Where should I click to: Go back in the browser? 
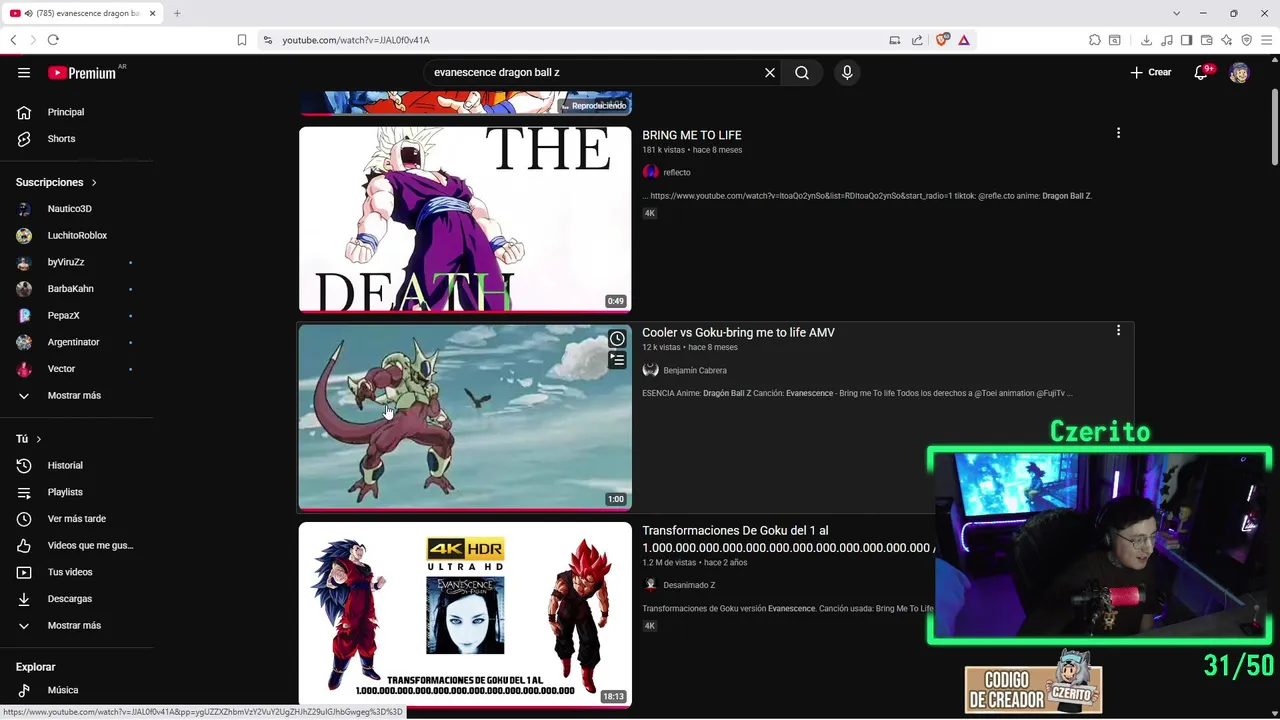point(13,40)
